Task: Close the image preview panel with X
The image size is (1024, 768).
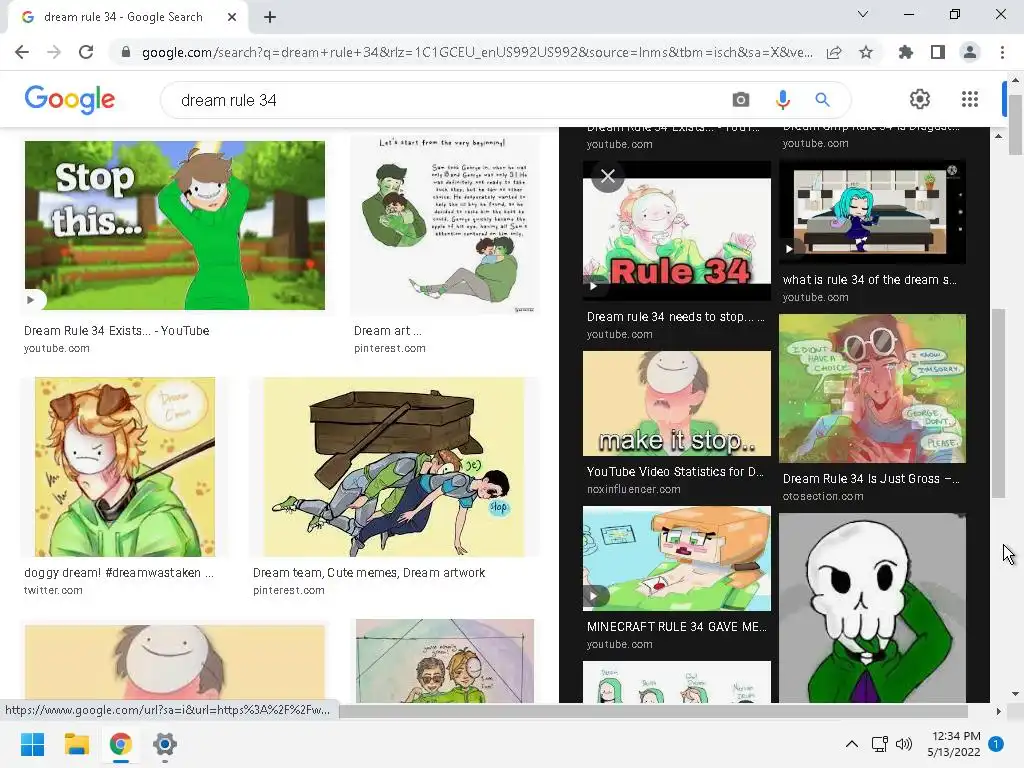Action: (x=607, y=176)
